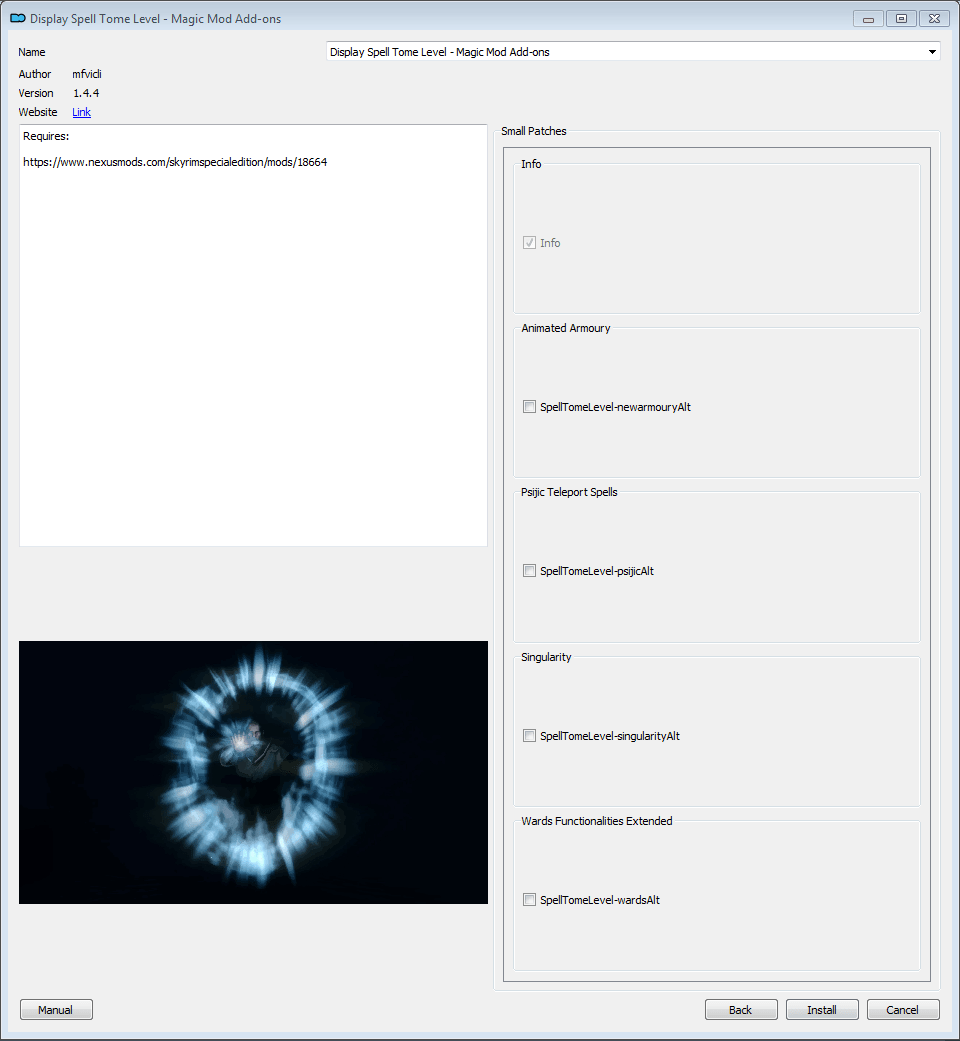Click the portal preview image
This screenshot has height=1041, width=960.
point(253,772)
